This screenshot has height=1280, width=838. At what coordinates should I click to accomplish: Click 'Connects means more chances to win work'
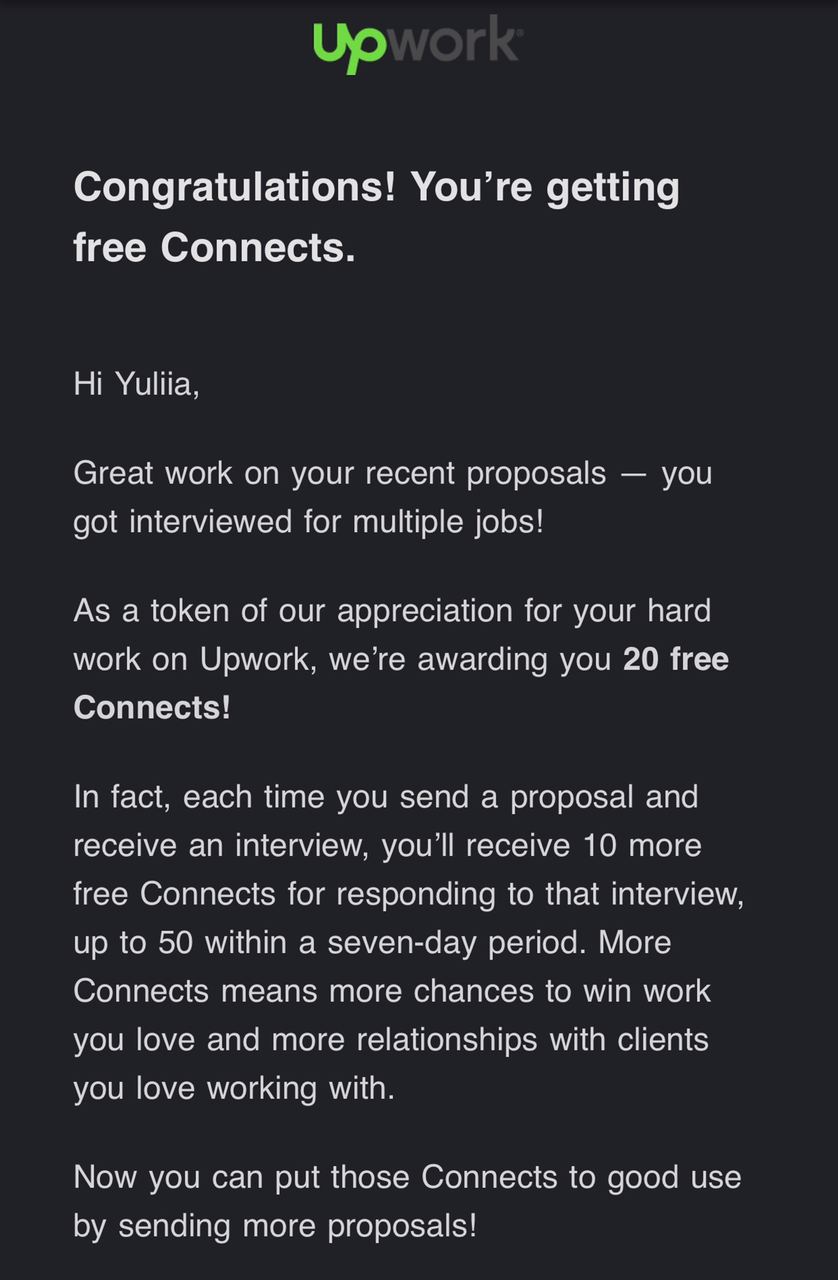coord(392,991)
